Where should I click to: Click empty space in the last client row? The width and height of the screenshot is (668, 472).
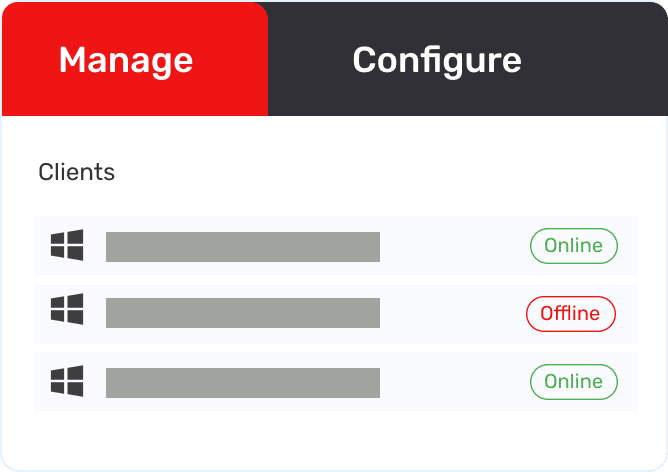(455, 382)
